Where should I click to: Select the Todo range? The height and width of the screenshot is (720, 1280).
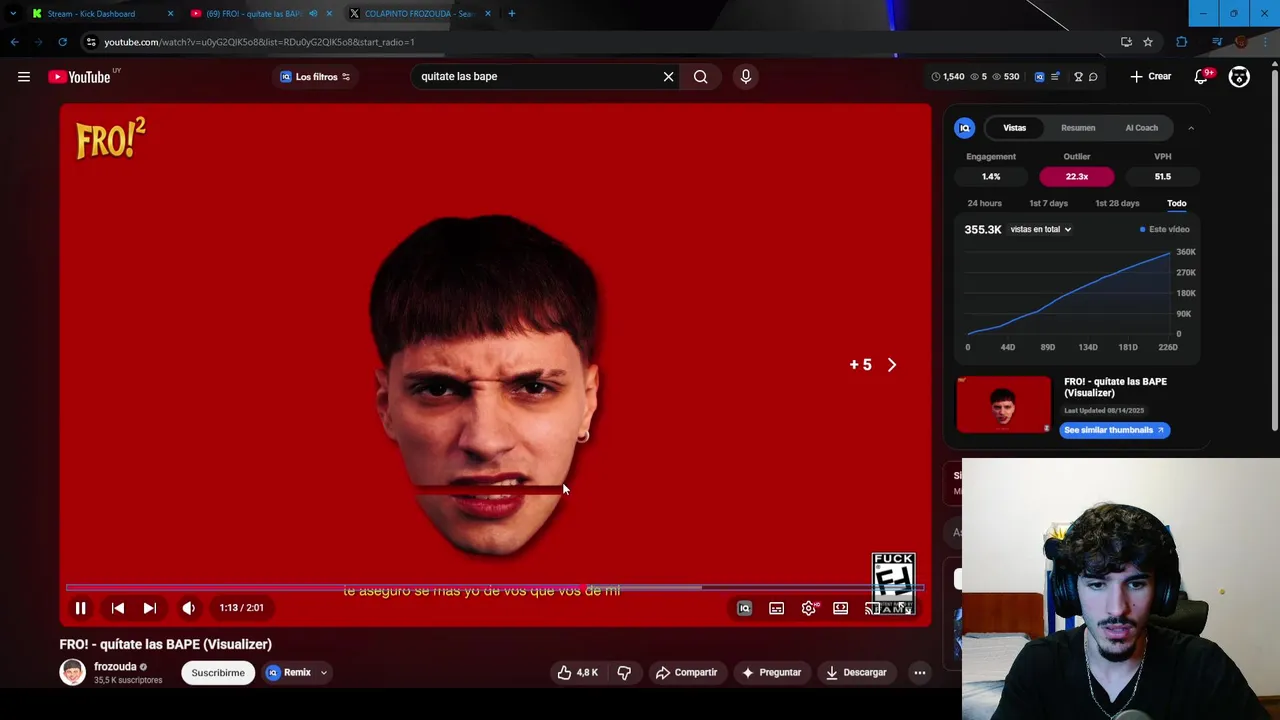pyautogui.click(x=1177, y=204)
